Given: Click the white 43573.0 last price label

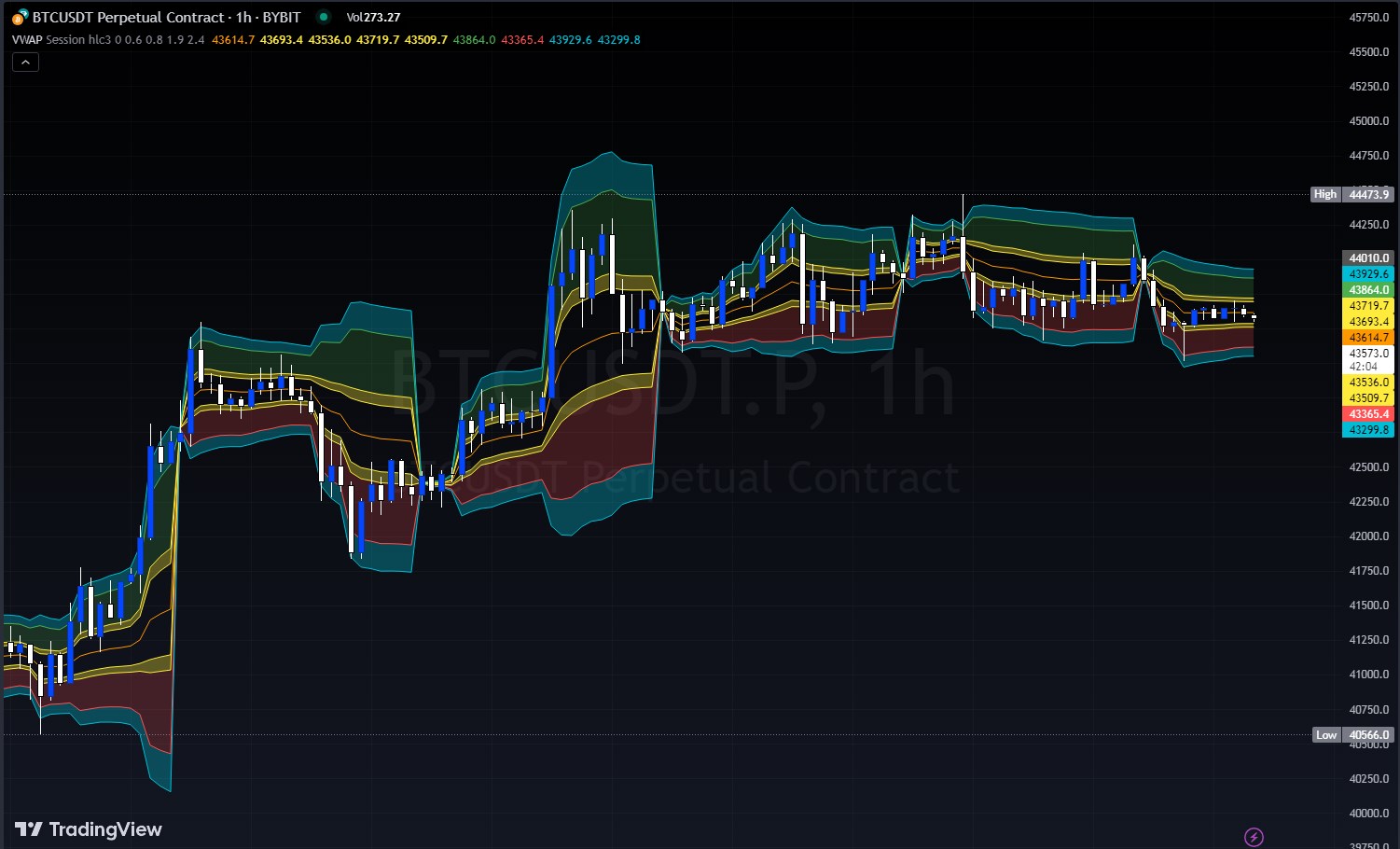Looking at the screenshot, I should [x=1368, y=354].
